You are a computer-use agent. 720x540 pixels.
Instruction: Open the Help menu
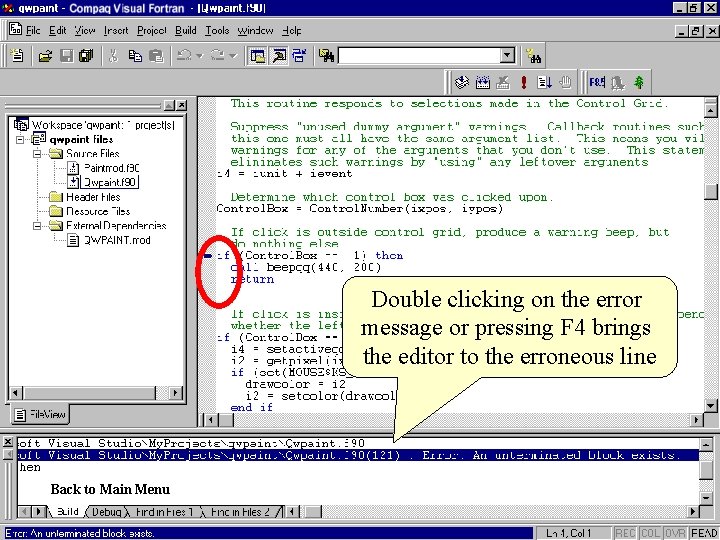291,30
